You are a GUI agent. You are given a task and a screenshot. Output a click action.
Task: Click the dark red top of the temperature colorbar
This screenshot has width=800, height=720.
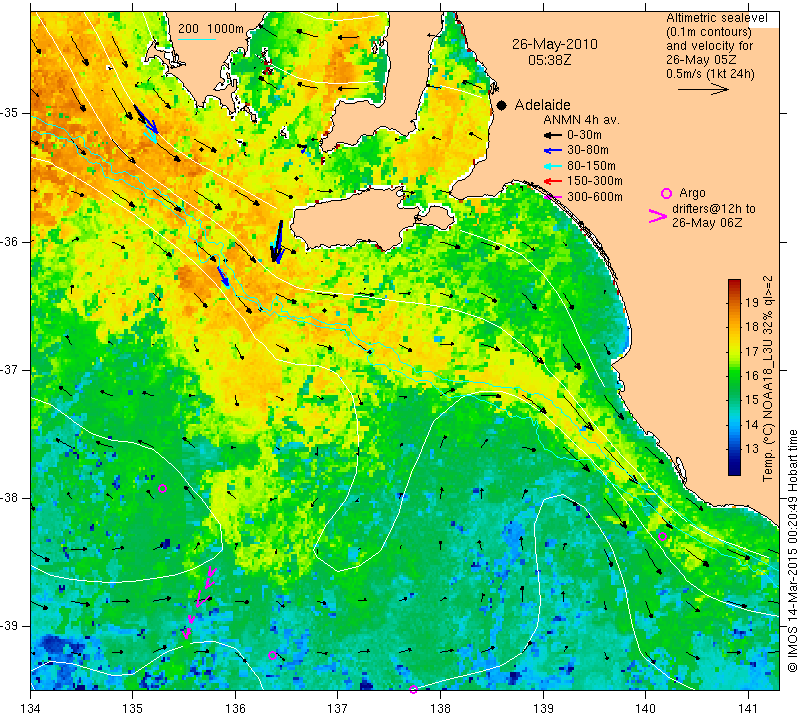(734, 284)
